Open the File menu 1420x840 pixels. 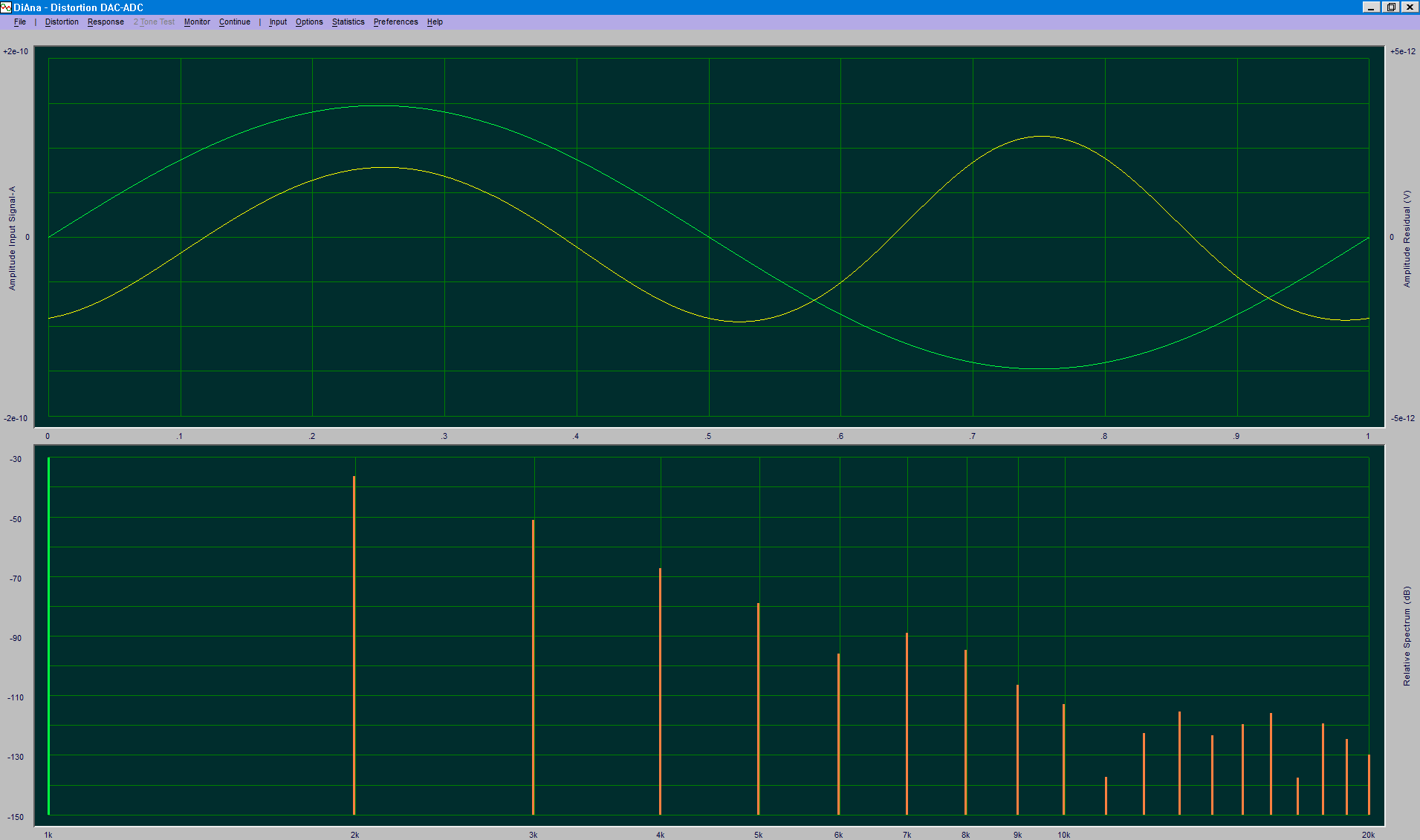(20, 22)
